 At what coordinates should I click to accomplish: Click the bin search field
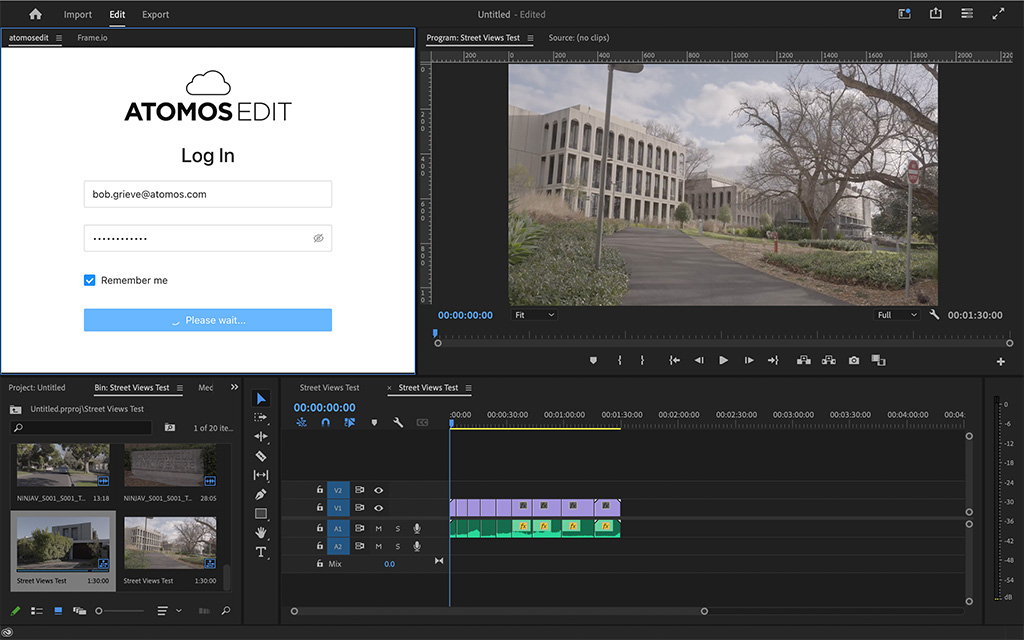click(82, 427)
